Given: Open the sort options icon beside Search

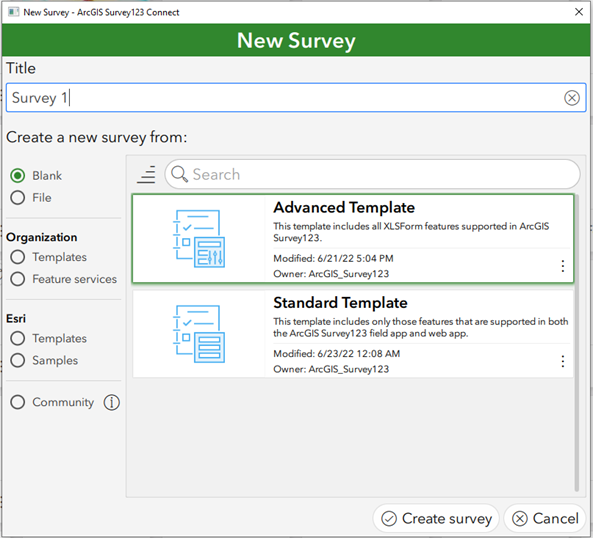Looking at the screenshot, I should coord(146,174).
